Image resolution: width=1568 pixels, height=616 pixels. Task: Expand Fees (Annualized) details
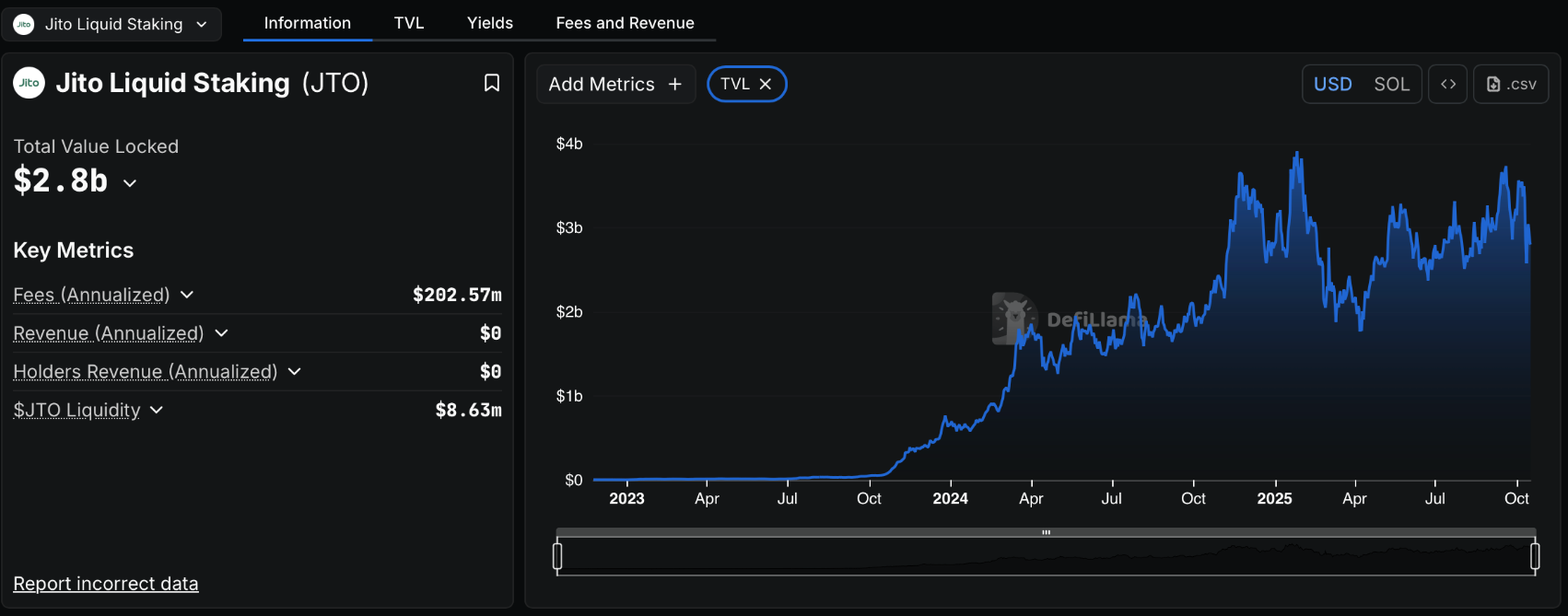pos(187,295)
